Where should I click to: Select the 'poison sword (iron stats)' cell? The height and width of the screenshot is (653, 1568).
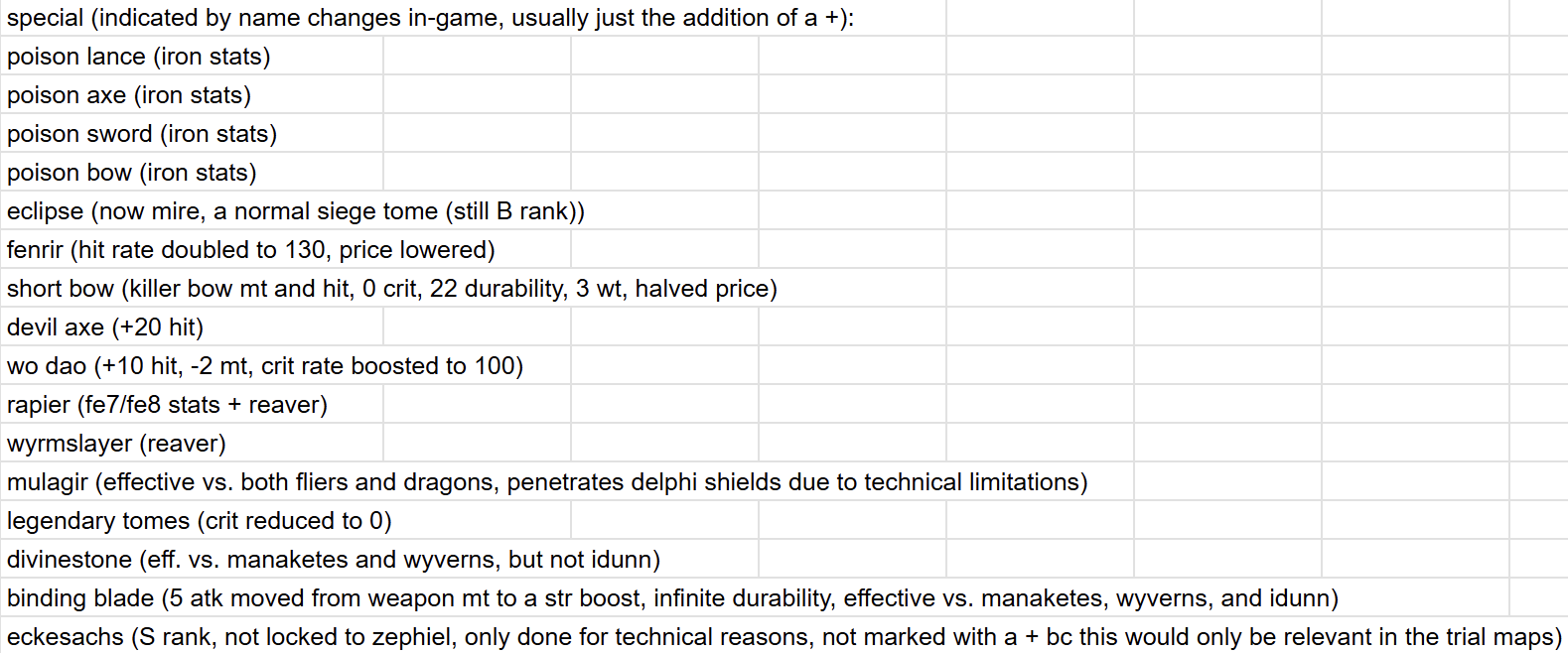pyautogui.click(x=142, y=134)
